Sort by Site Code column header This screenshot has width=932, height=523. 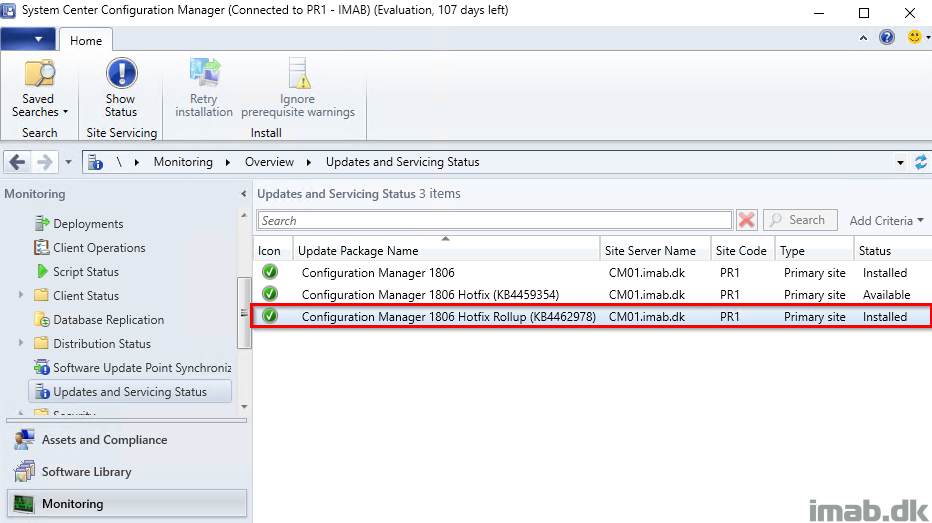[x=743, y=251]
